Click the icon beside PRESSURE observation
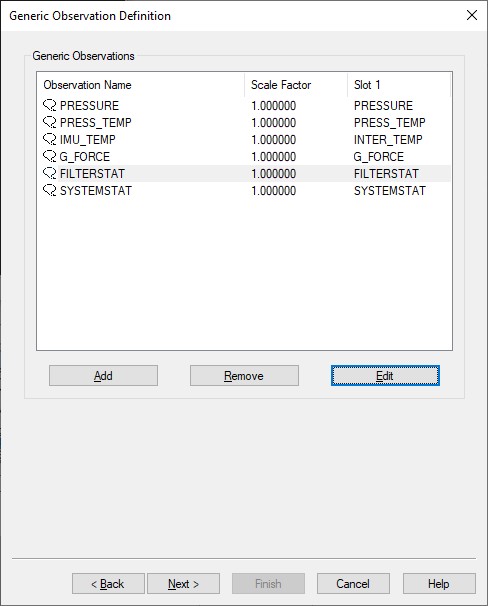 coord(49,105)
